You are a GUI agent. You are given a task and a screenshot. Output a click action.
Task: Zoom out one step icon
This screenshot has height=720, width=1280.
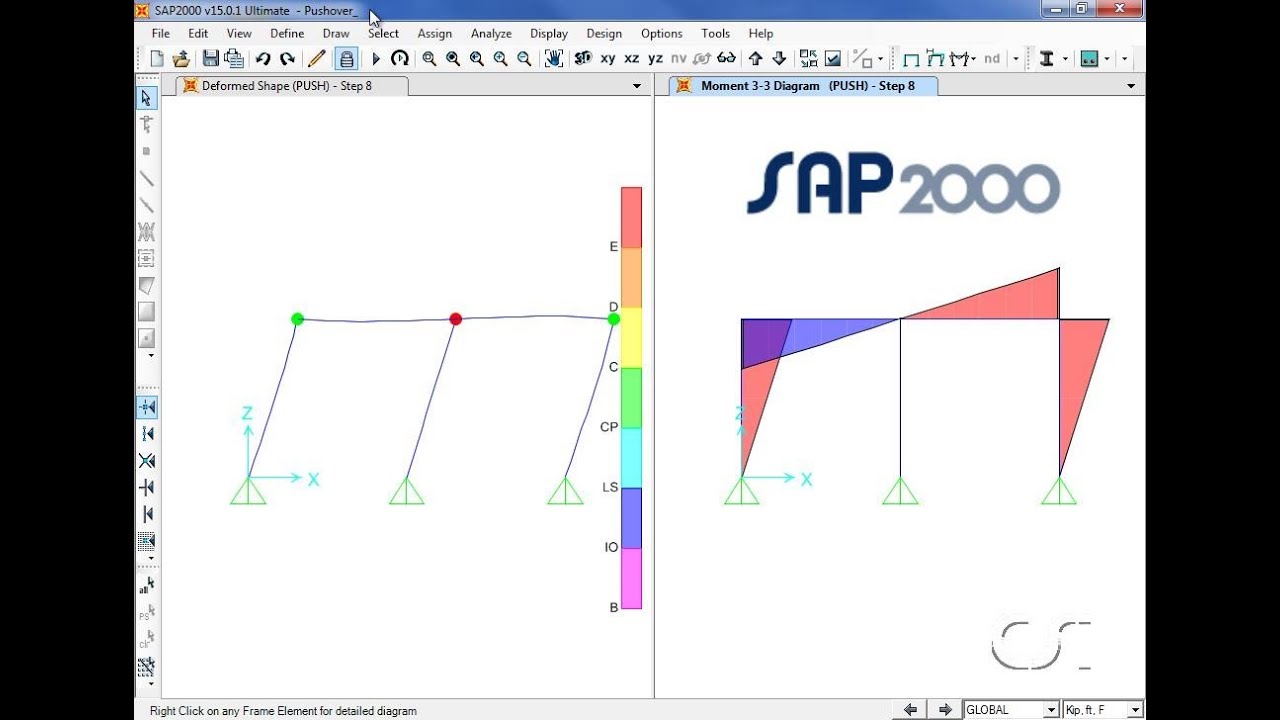coord(524,59)
